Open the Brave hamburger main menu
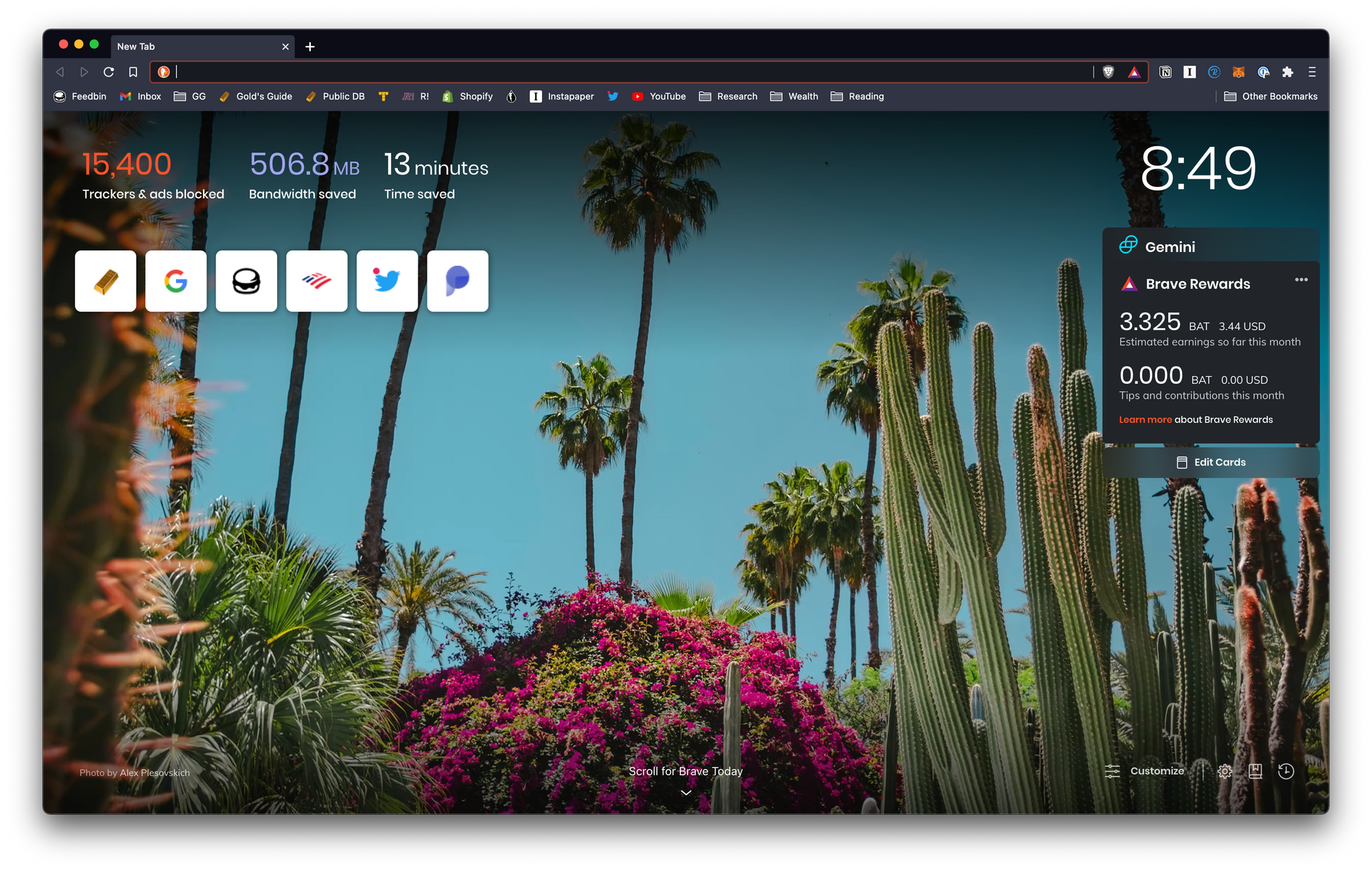 click(x=1312, y=72)
